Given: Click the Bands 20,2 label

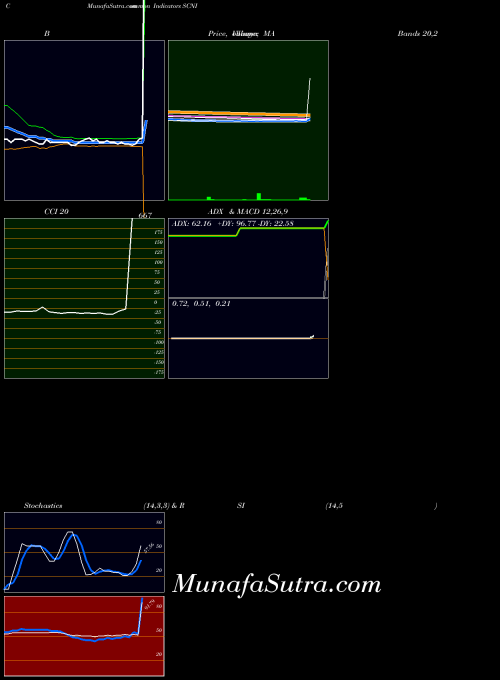Looking at the screenshot, I should pos(418,33).
